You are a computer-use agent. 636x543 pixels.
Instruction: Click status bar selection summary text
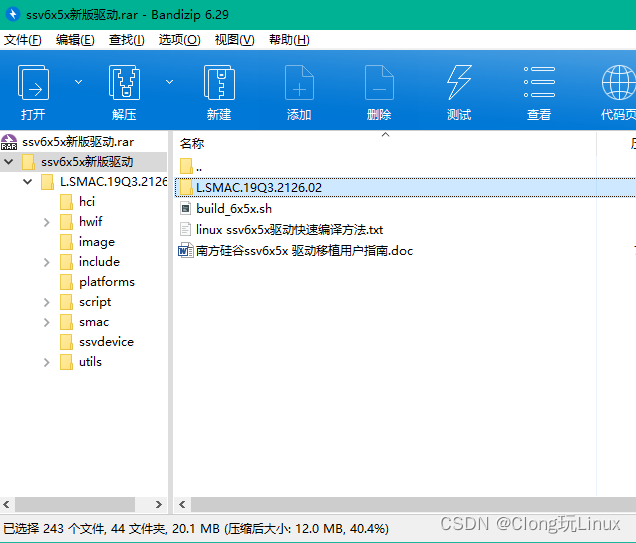pyautogui.click(x=196, y=528)
